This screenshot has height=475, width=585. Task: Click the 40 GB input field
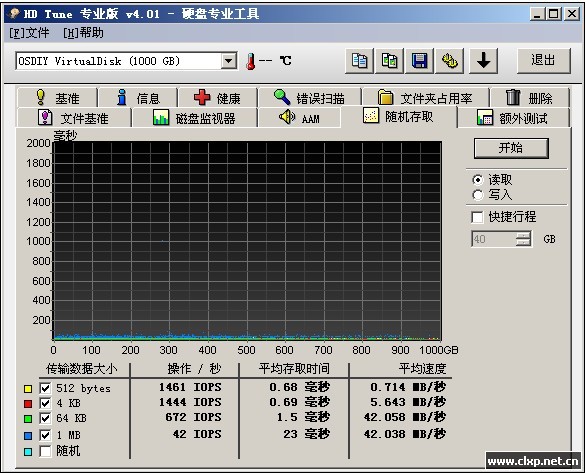pos(494,239)
